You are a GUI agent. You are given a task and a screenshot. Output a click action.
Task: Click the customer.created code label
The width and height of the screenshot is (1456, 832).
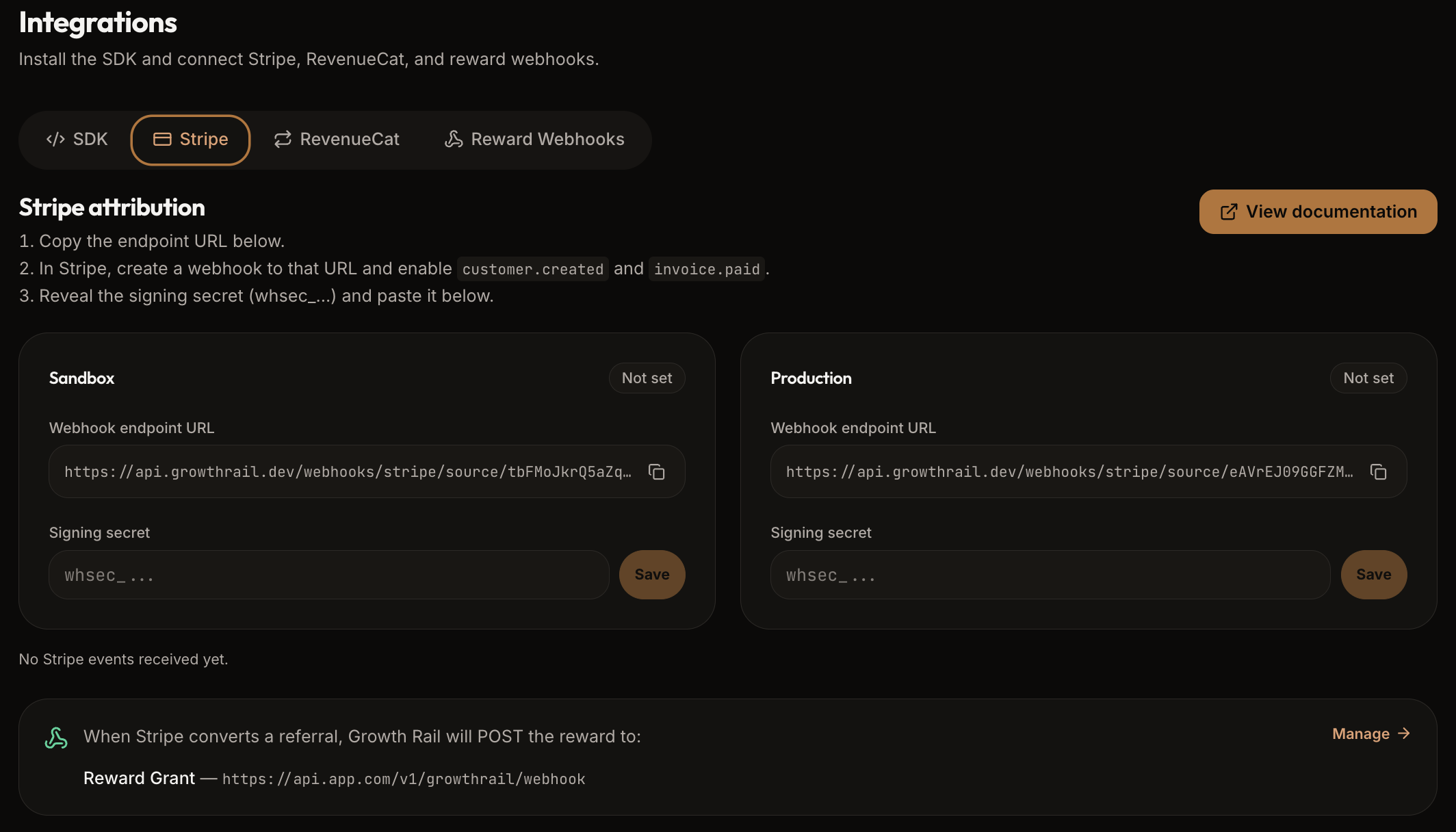pos(533,269)
